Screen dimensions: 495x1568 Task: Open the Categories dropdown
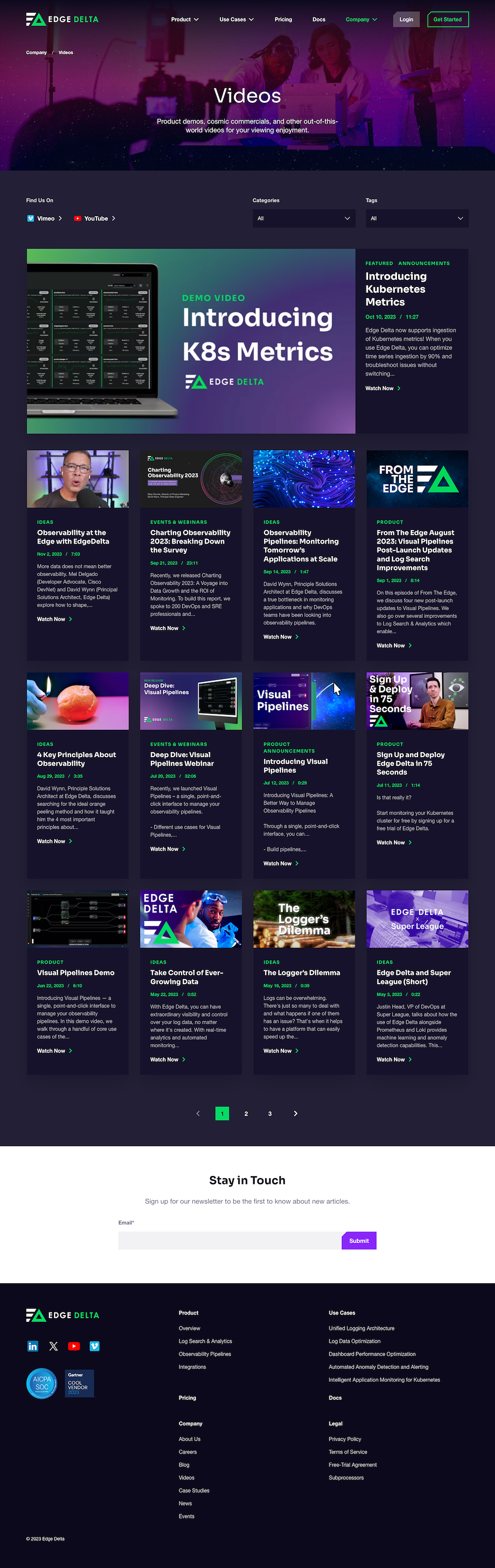click(x=304, y=218)
